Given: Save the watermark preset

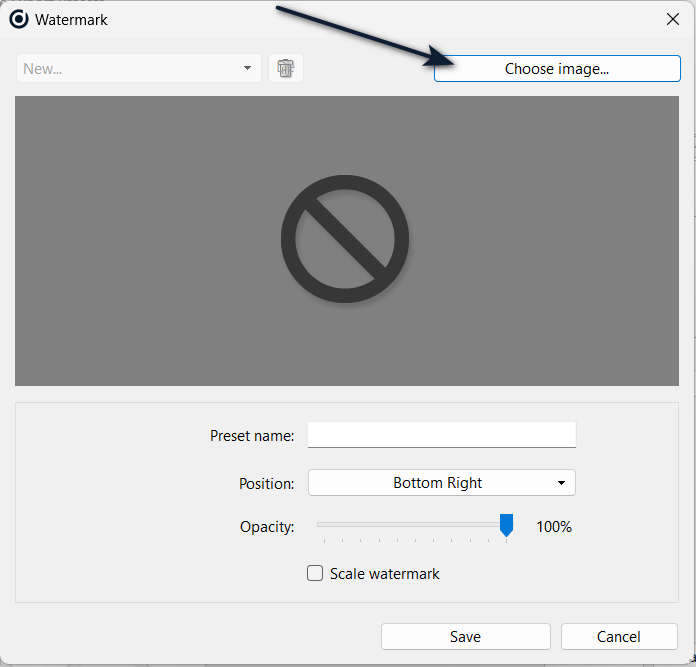Looking at the screenshot, I should (x=465, y=637).
